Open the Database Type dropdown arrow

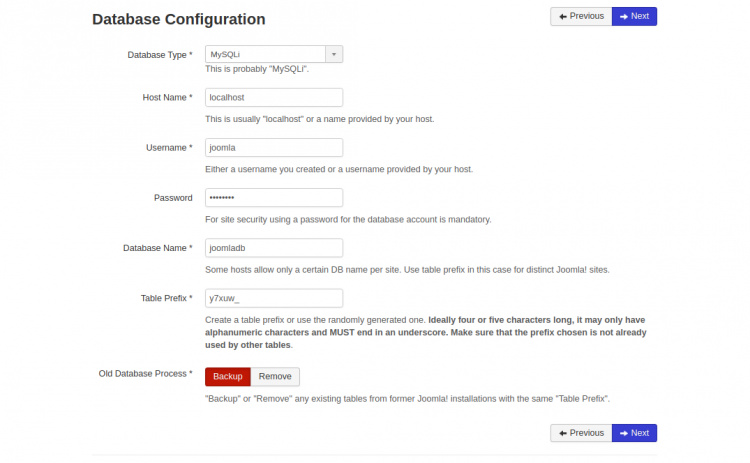(x=333, y=55)
